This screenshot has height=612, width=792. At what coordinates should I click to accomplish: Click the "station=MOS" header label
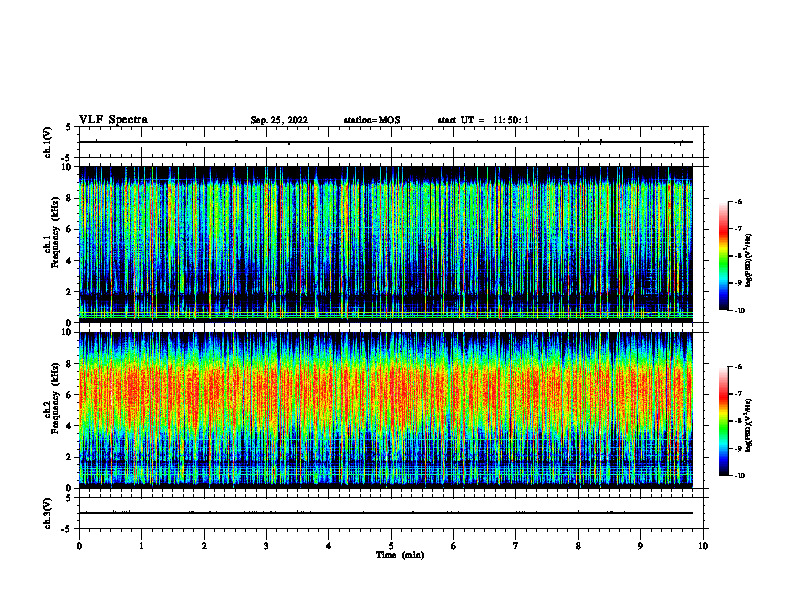[x=372, y=120]
